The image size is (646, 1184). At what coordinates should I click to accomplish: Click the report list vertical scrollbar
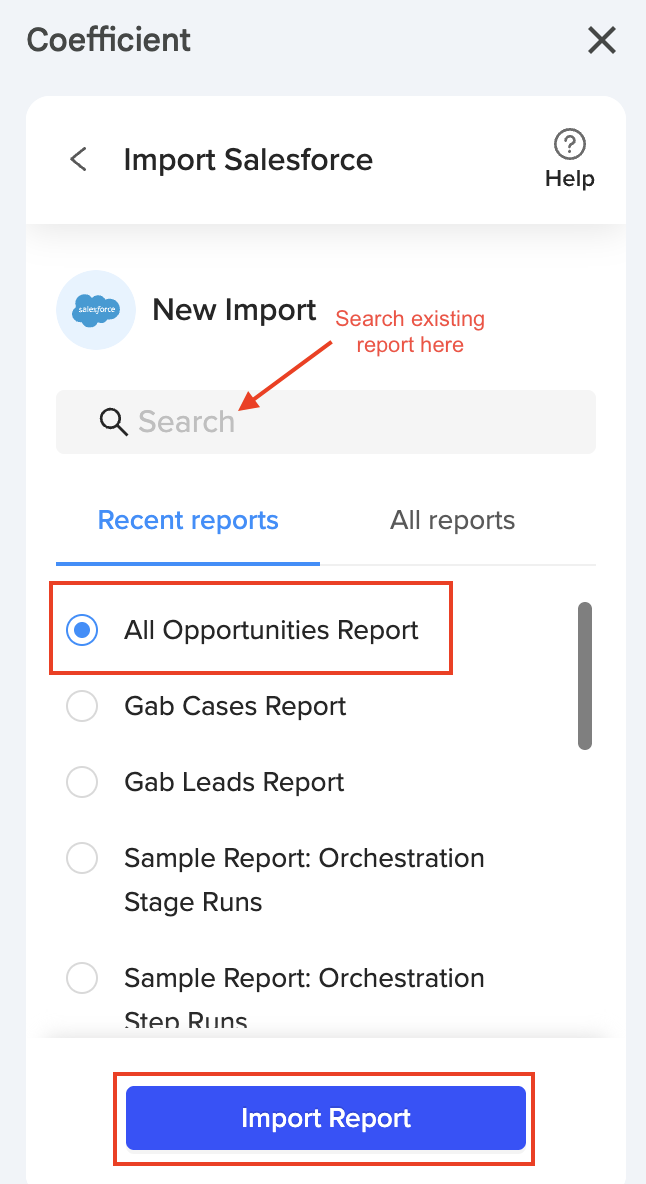[x=585, y=675]
